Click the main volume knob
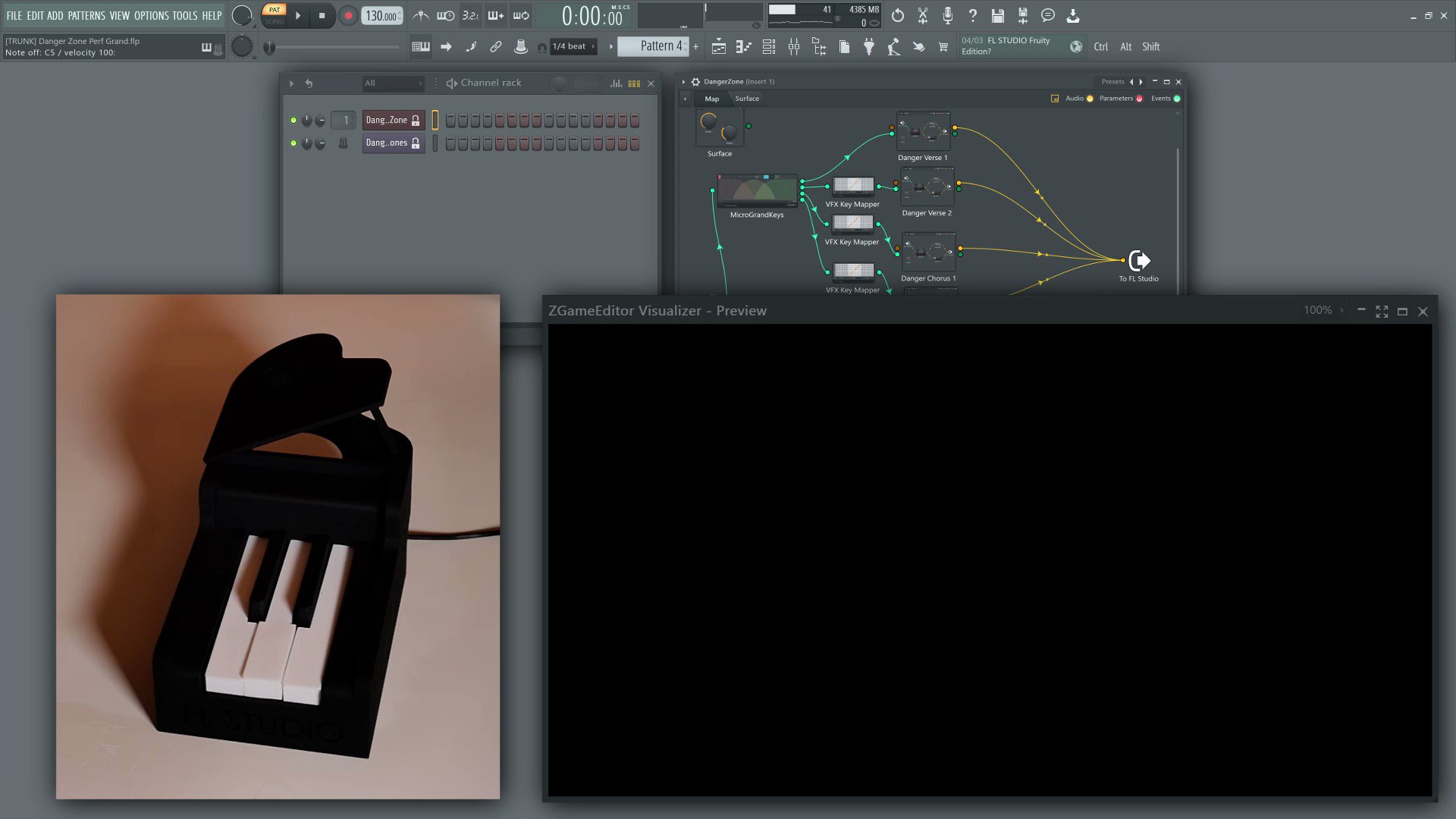The width and height of the screenshot is (1456, 819). (241, 15)
